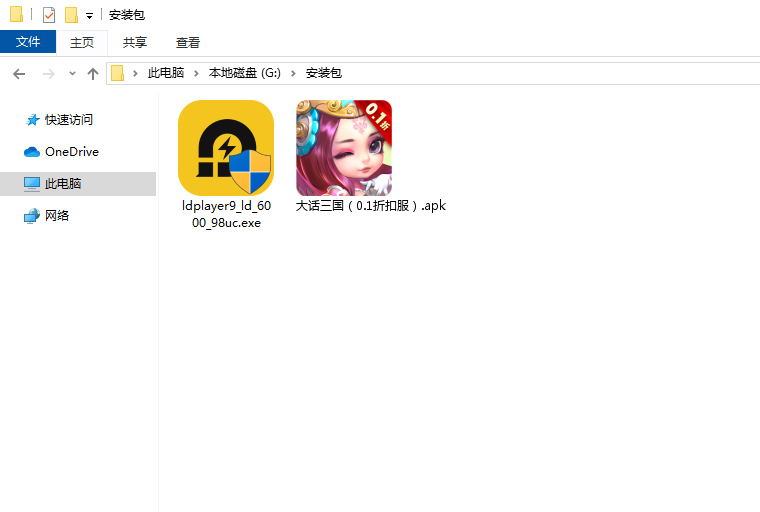The height and width of the screenshot is (512, 760).
Task: Open the 文件 menu
Action: coord(28,42)
